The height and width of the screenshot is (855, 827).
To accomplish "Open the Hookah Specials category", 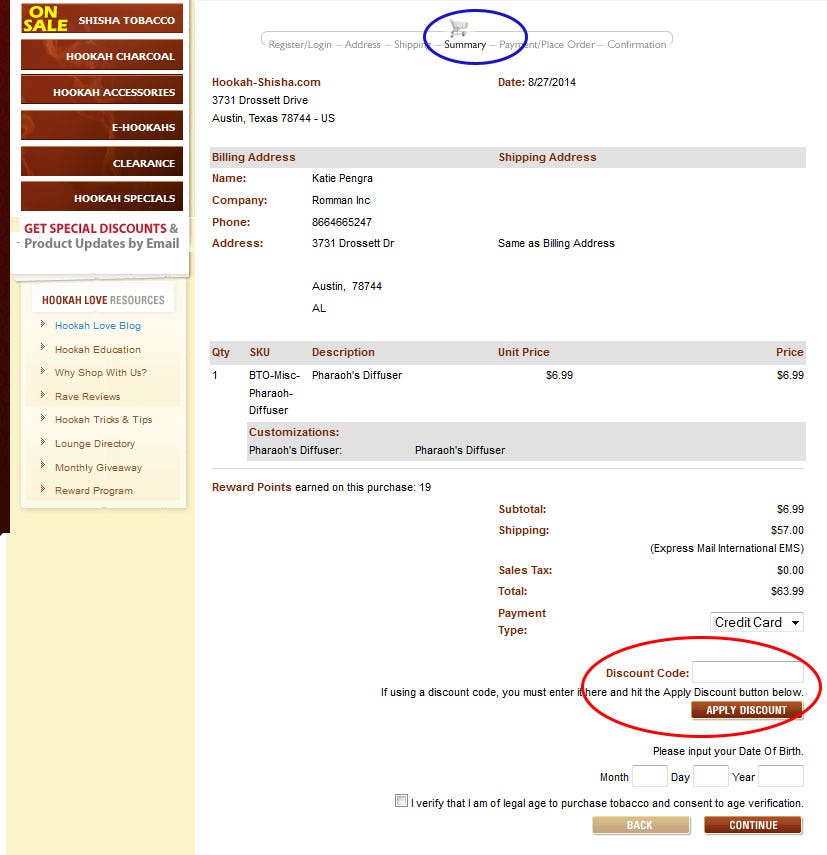I will [102, 197].
